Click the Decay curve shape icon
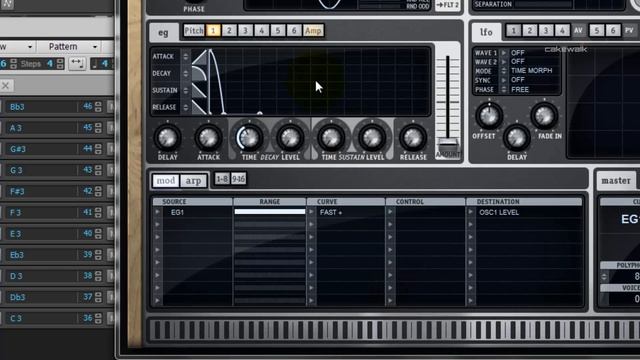This screenshot has height=360, width=640. coord(199,74)
